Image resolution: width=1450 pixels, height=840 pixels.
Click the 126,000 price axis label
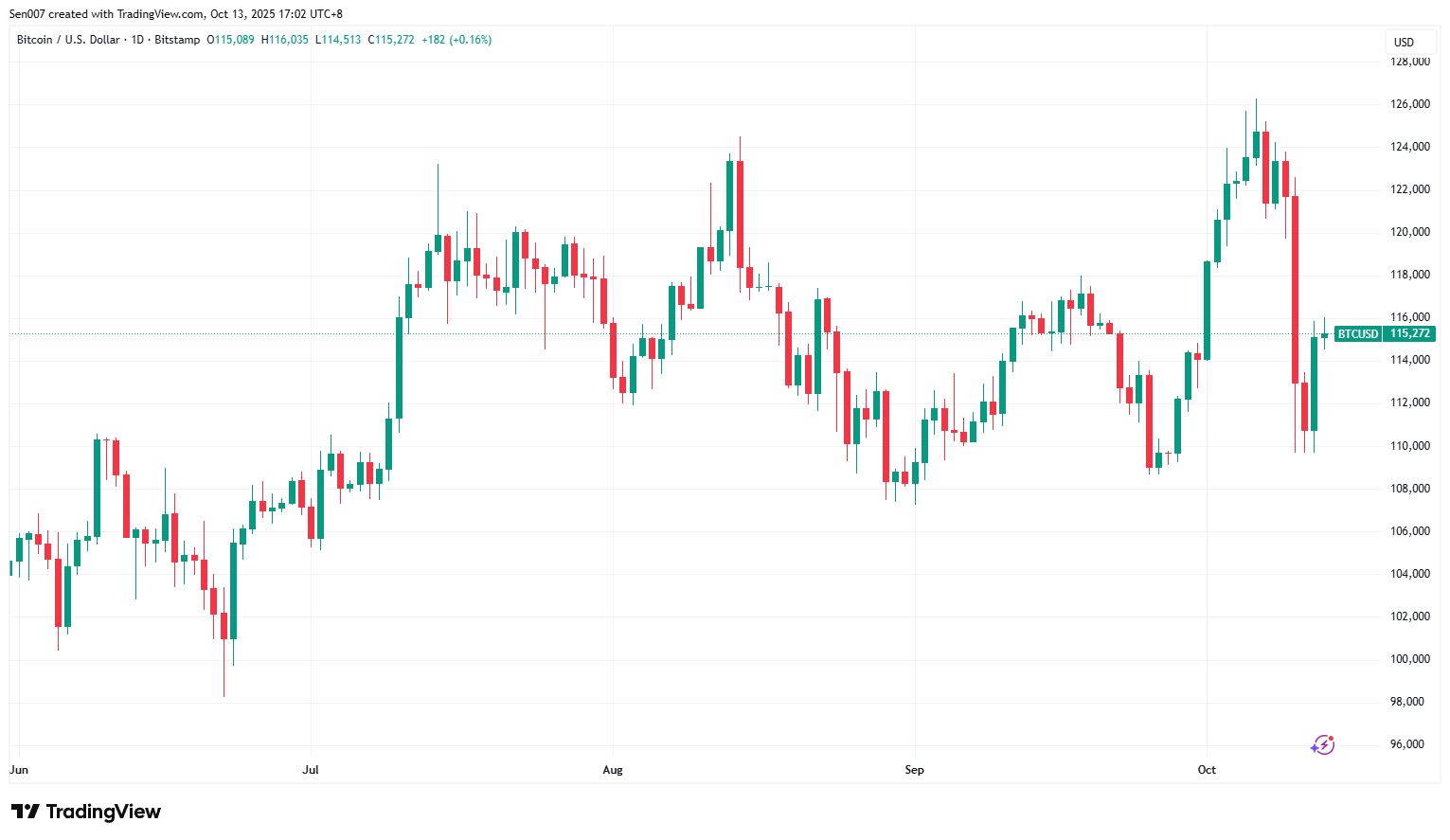pyautogui.click(x=1409, y=104)
